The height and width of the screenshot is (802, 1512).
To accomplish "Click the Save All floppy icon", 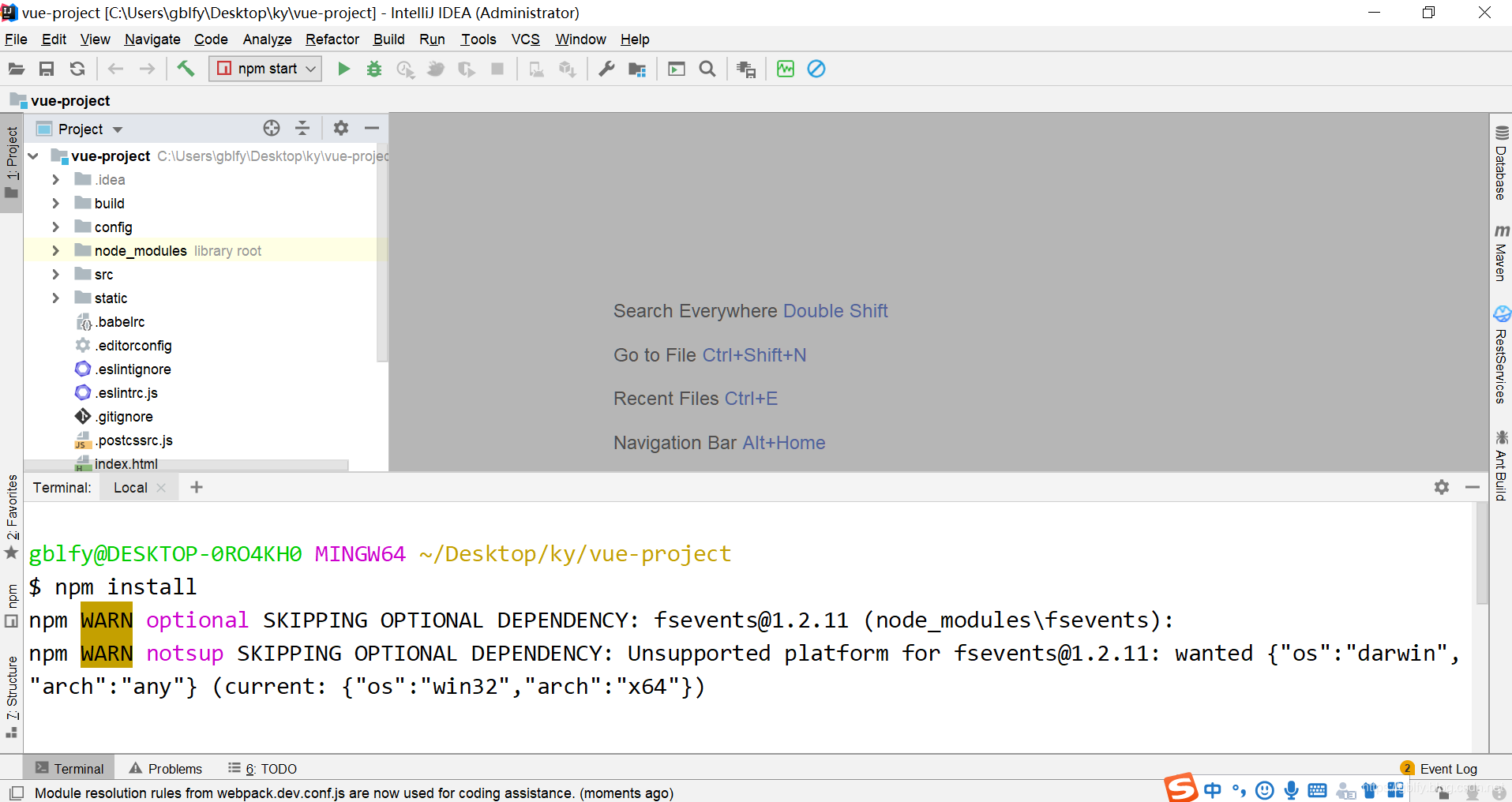I will pyautogui.click(x=47, y=69).
